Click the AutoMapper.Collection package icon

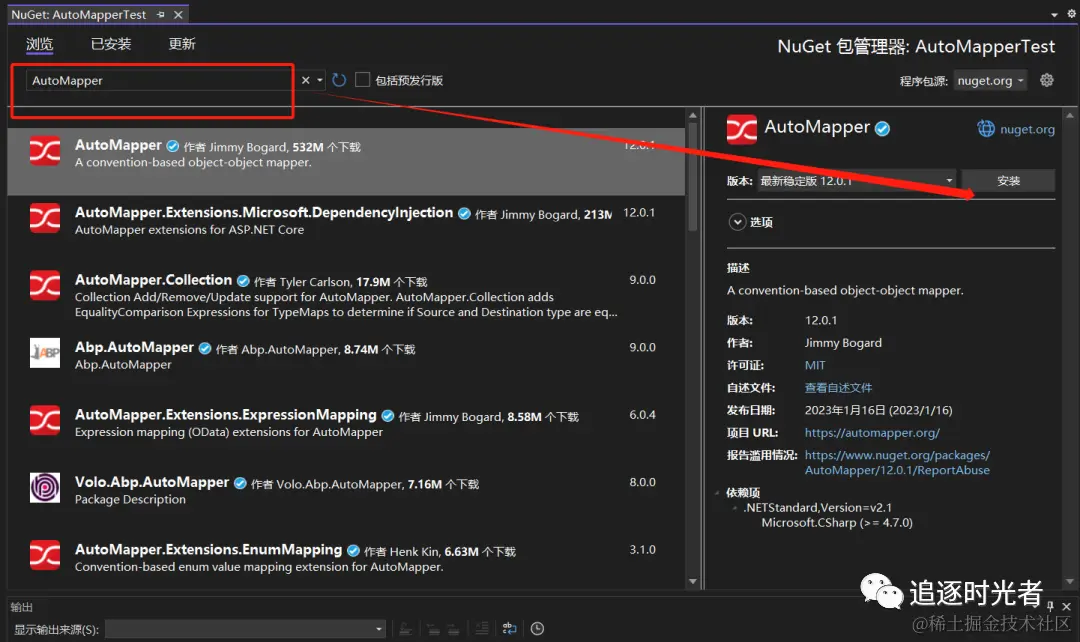click(45, 286)
